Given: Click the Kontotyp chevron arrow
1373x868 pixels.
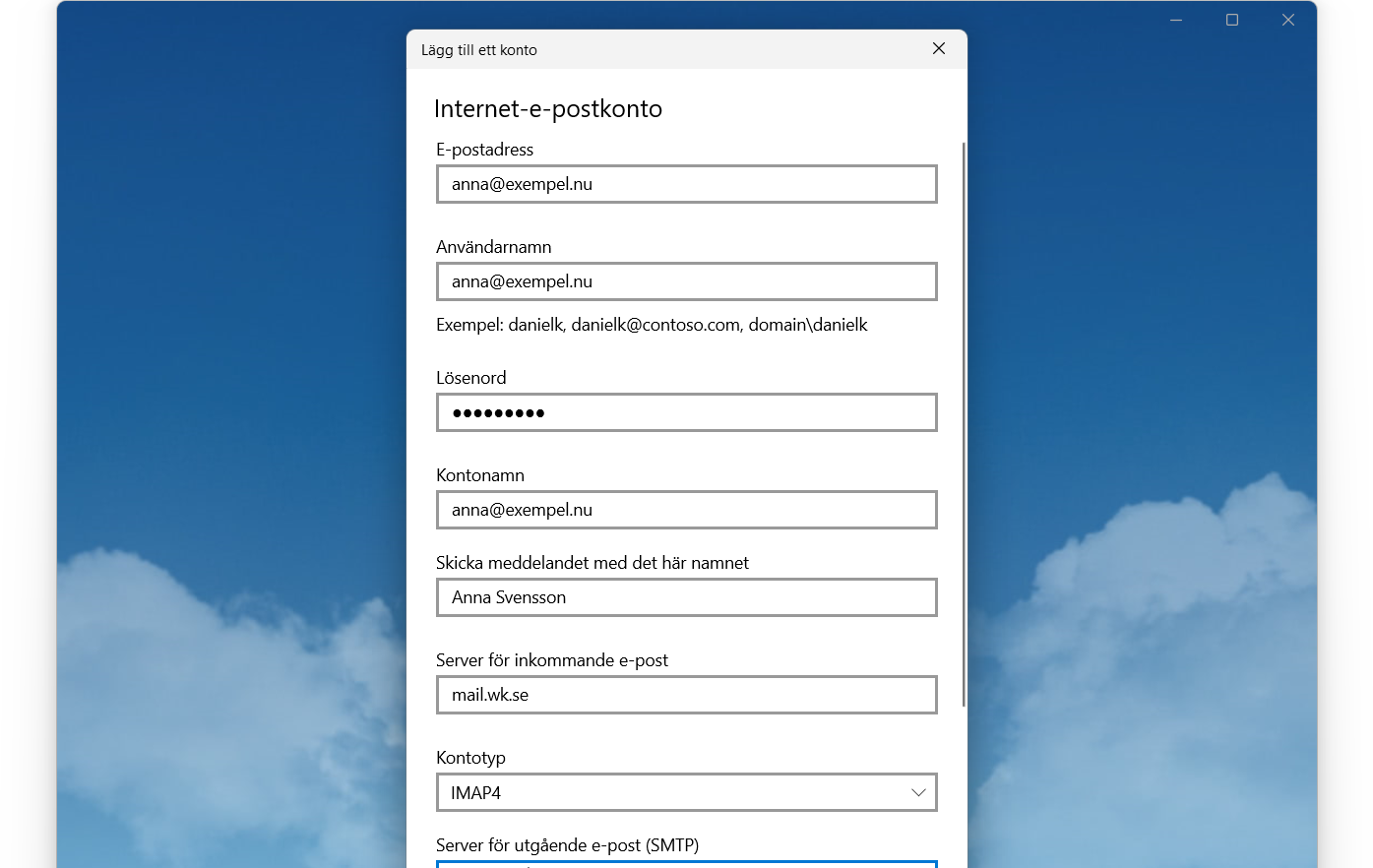Looking at the screenshot, I should point(917,792).
